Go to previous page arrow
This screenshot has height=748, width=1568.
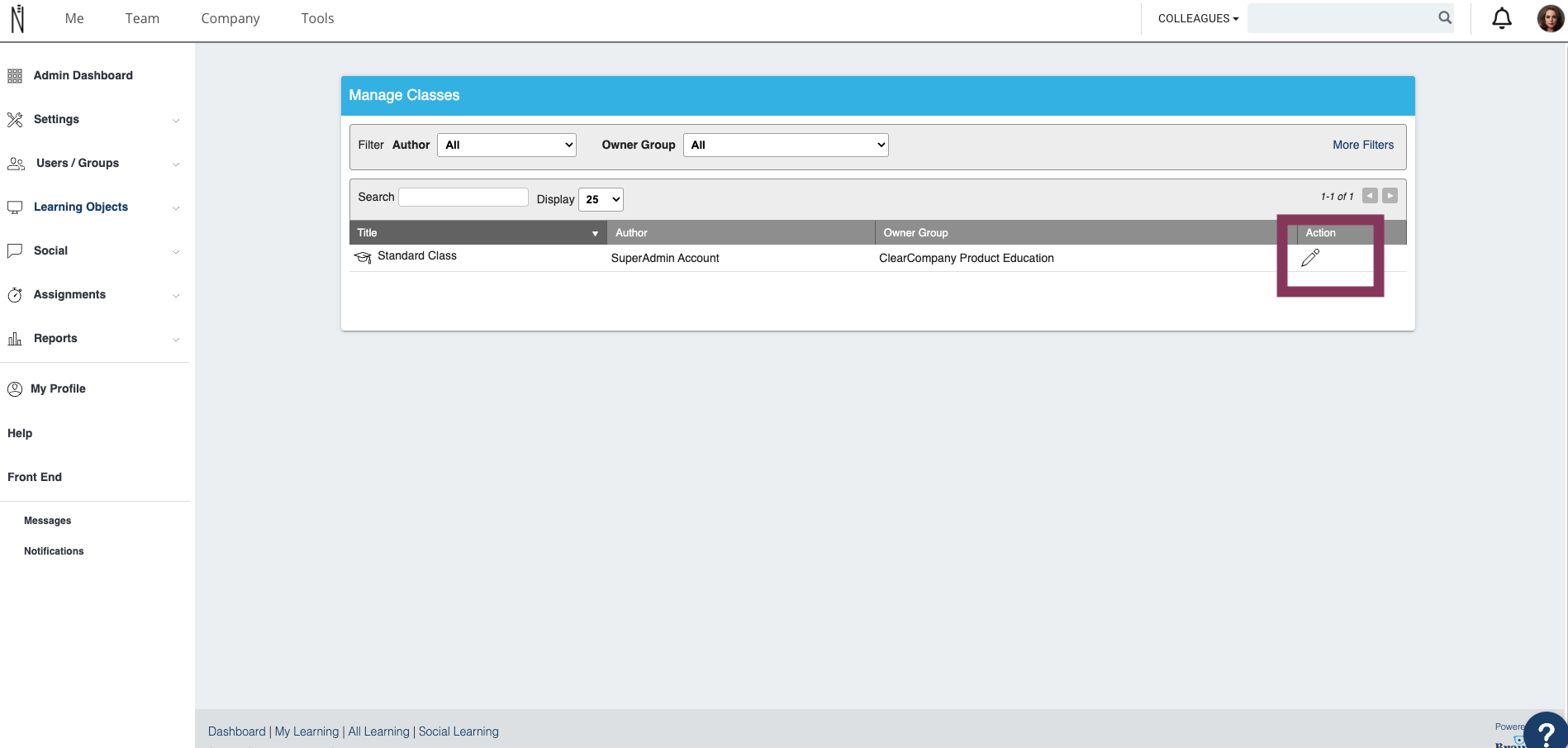pos(1370,196)
